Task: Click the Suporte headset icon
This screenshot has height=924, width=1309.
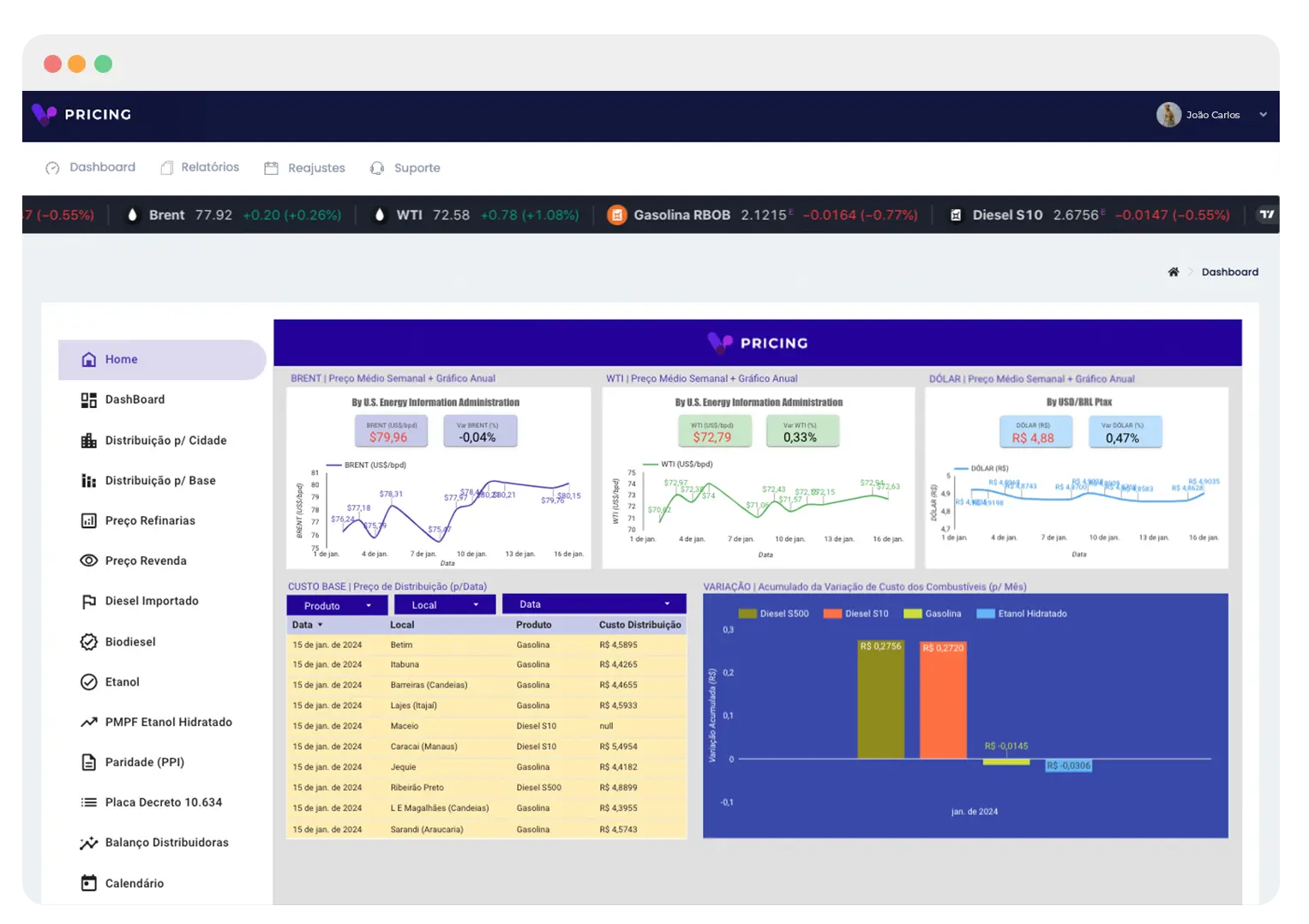Action: pos(377,168)
